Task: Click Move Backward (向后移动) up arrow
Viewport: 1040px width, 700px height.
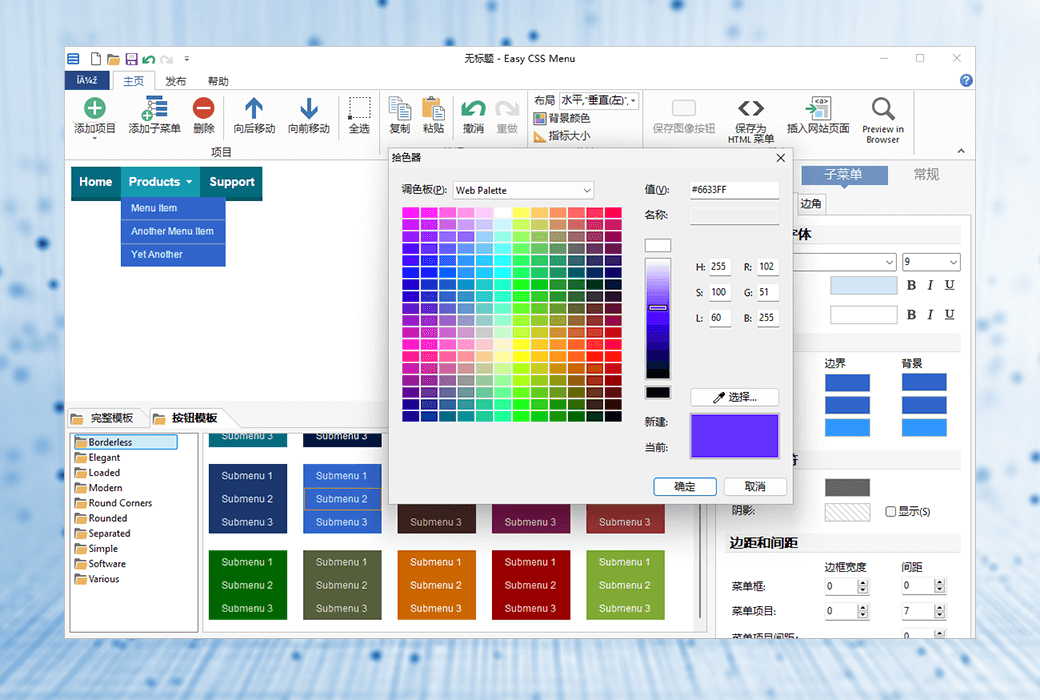Action: point(254,108)
